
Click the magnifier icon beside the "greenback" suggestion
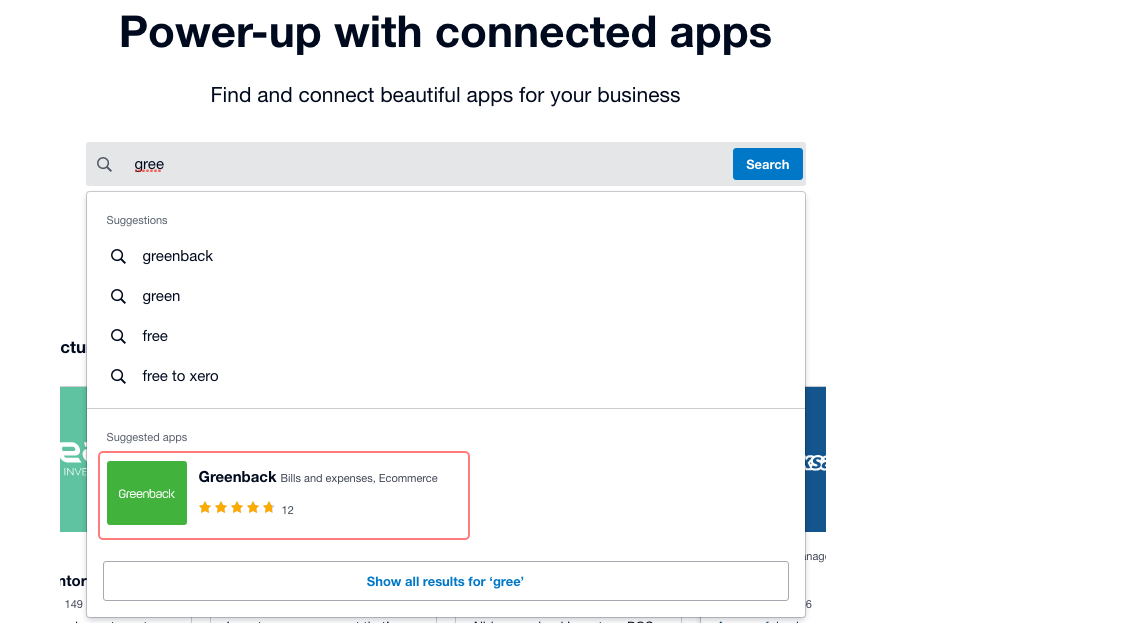pos(118,257)
